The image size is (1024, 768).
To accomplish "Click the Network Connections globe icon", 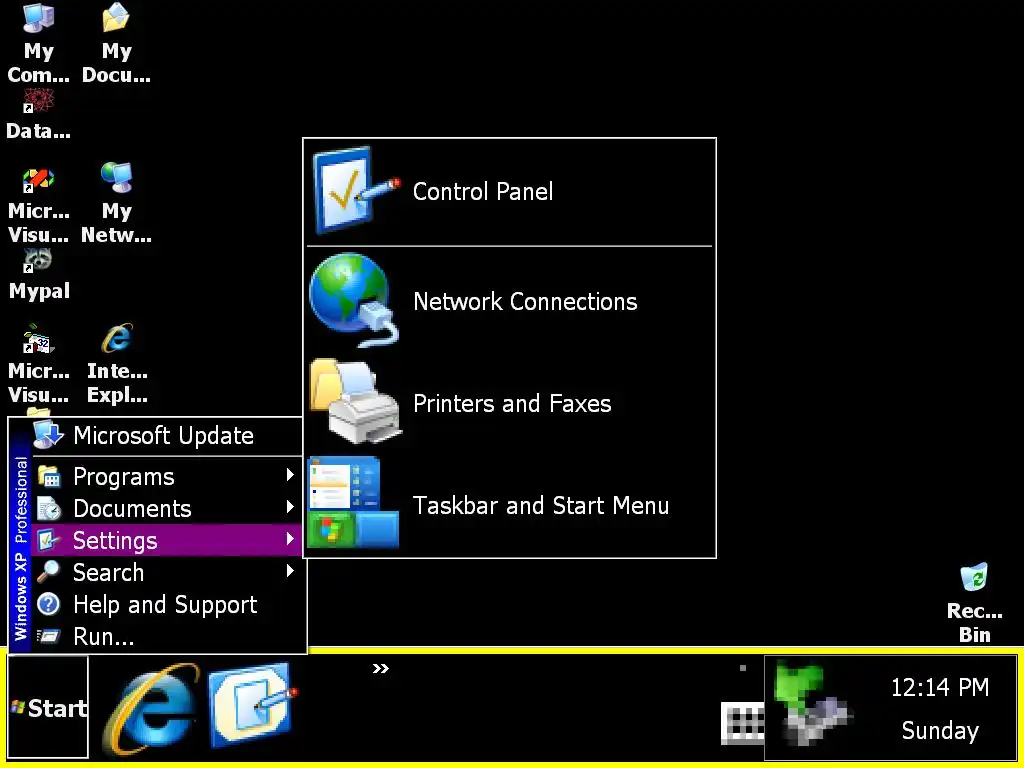I will 354,299.
